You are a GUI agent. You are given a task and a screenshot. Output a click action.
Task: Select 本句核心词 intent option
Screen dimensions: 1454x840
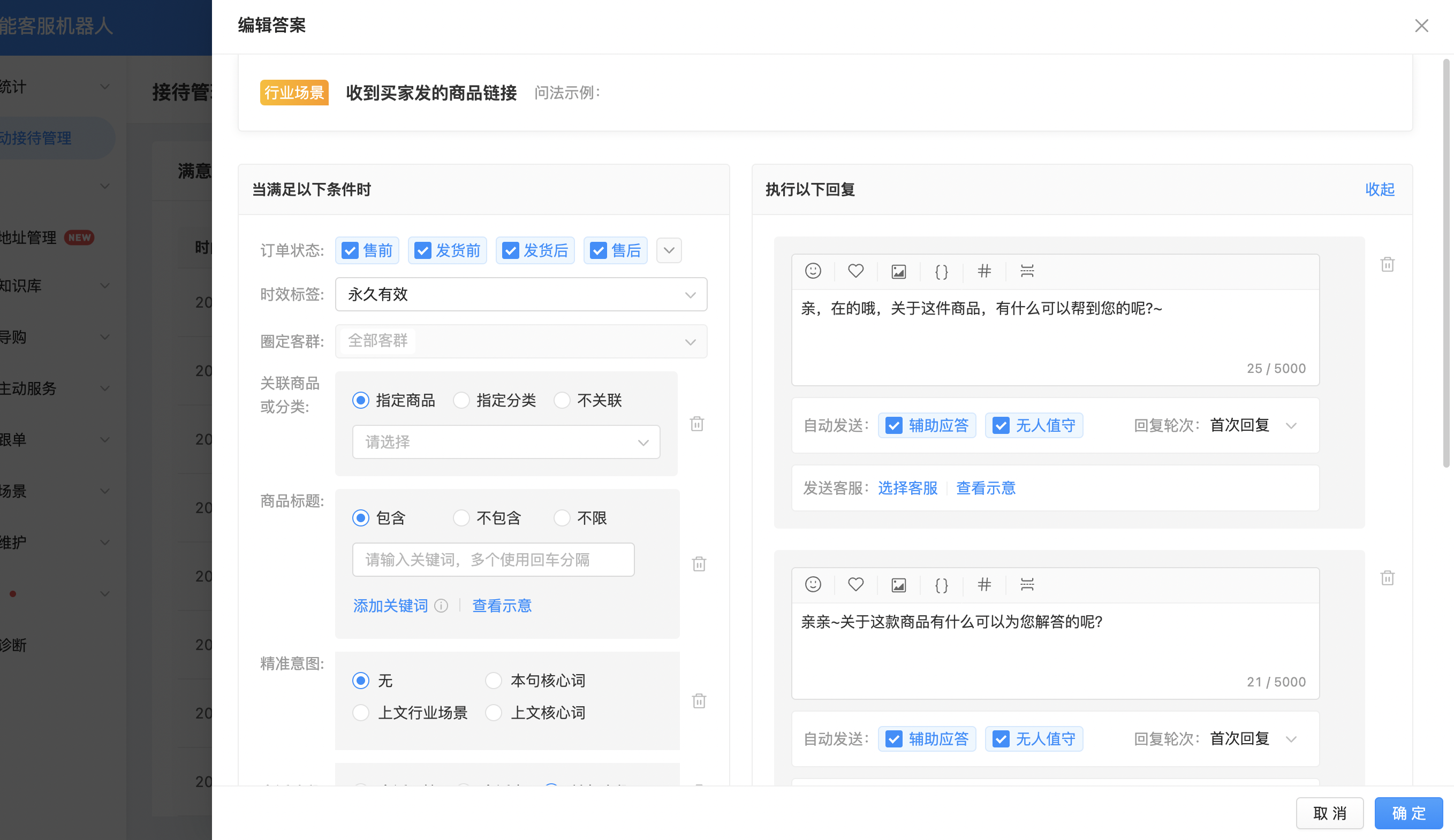click(x=494, y=681)
